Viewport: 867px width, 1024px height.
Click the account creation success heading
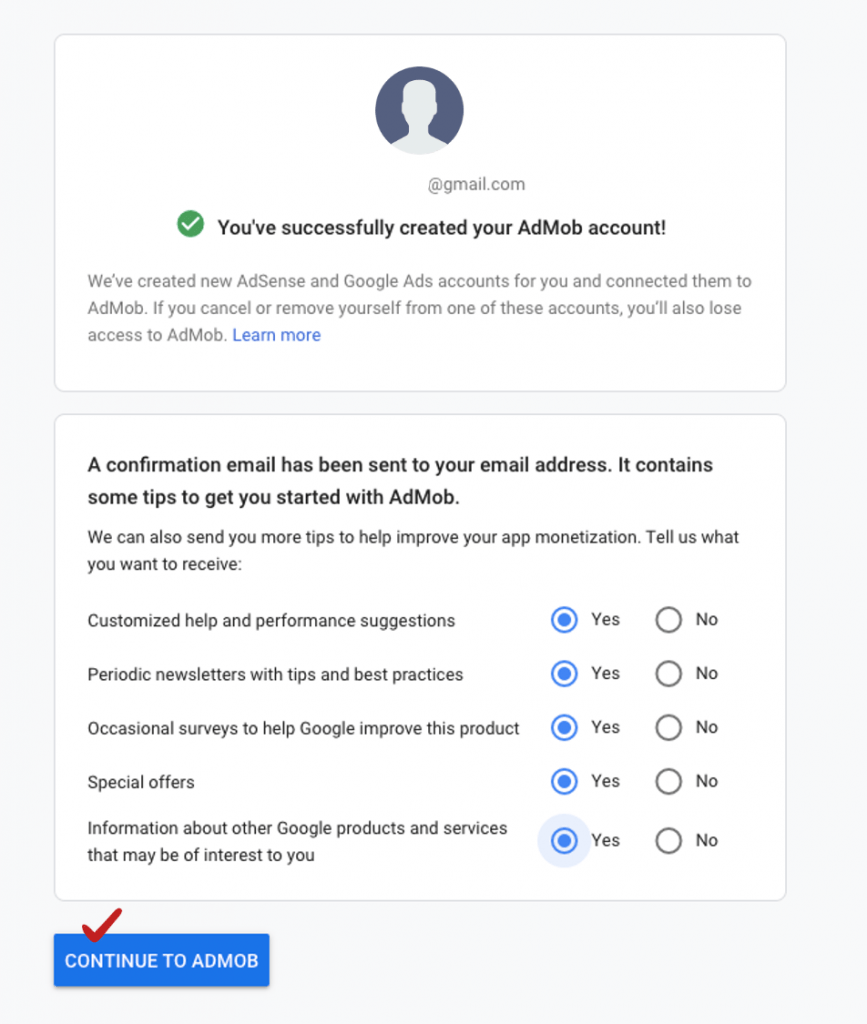tap(440, 227)
